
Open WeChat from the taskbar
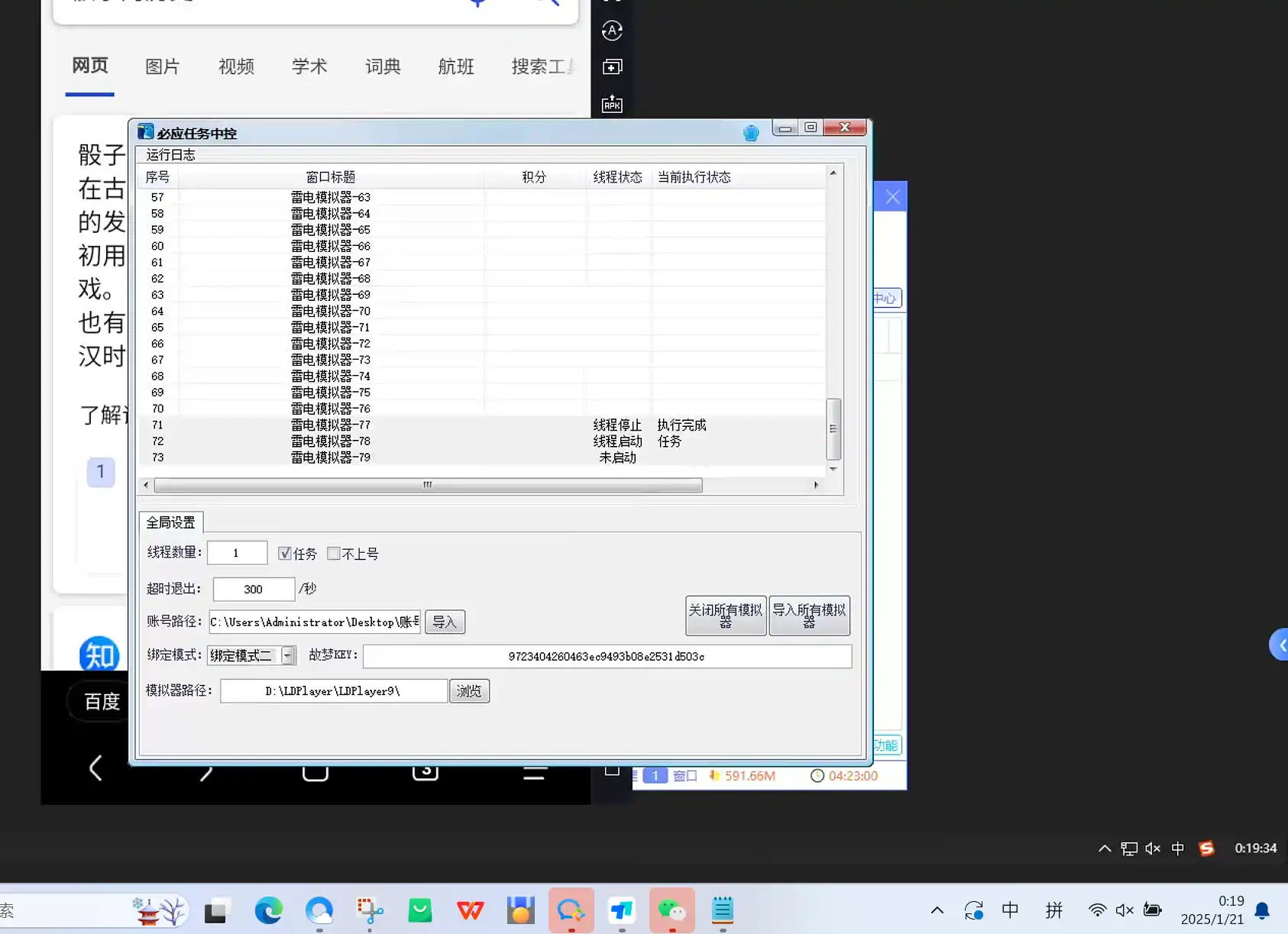[672, 910]
